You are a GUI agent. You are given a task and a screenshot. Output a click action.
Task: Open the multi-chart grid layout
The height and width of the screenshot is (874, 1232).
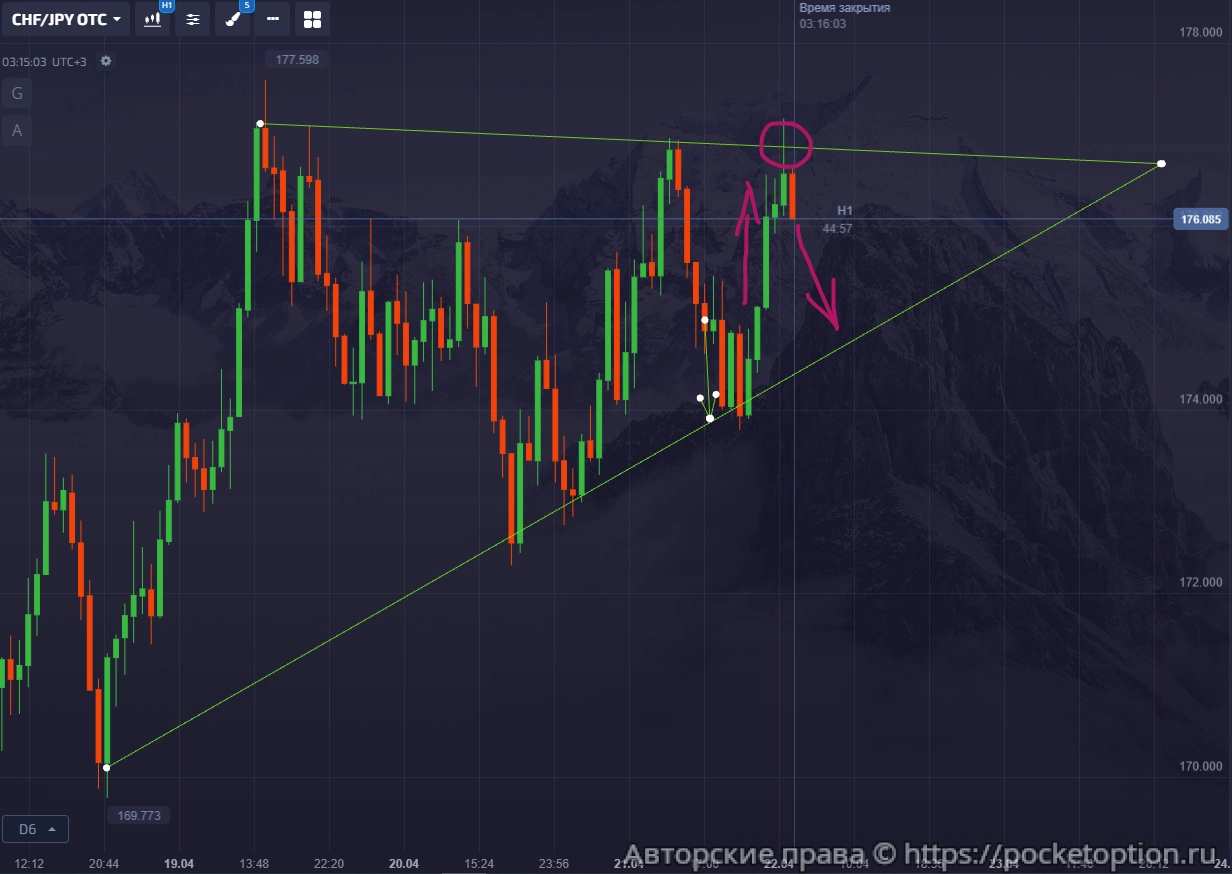[312, 19]
